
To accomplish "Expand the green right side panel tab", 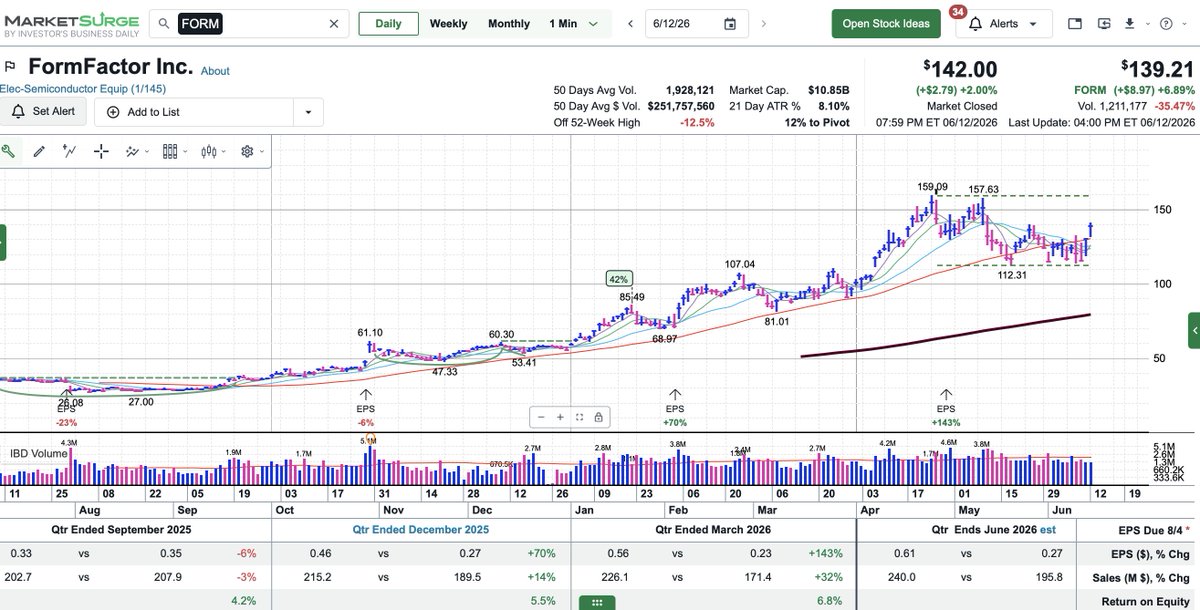I will [1194, 330].
